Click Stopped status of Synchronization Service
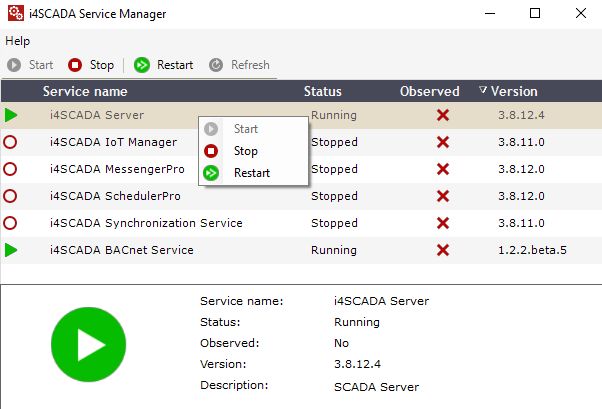Image resolution: width=602 pixels, height=409 pixels. tap(334, 223)
